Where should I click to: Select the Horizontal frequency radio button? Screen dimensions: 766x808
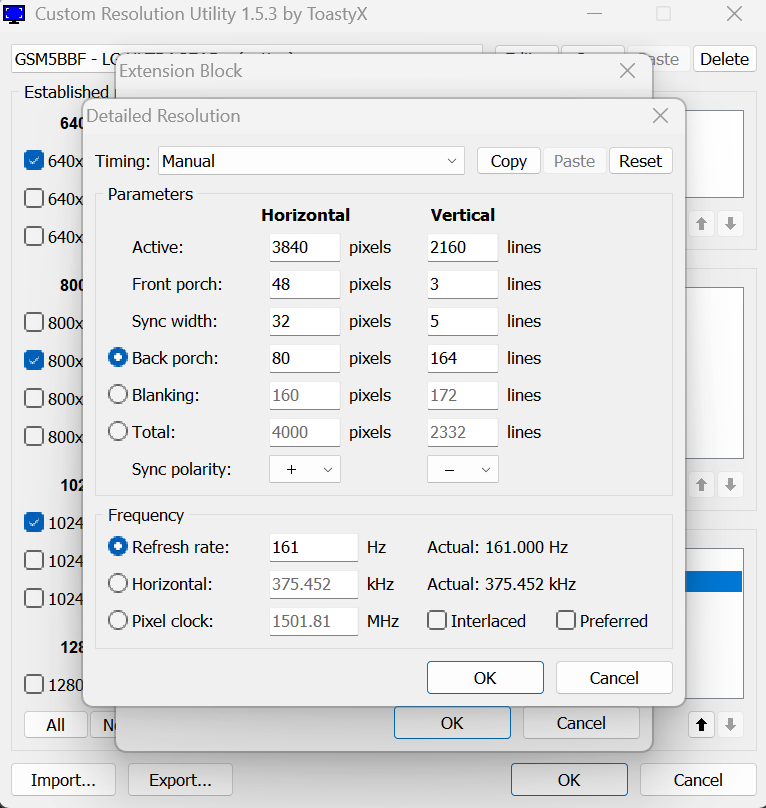click(118, 583)
